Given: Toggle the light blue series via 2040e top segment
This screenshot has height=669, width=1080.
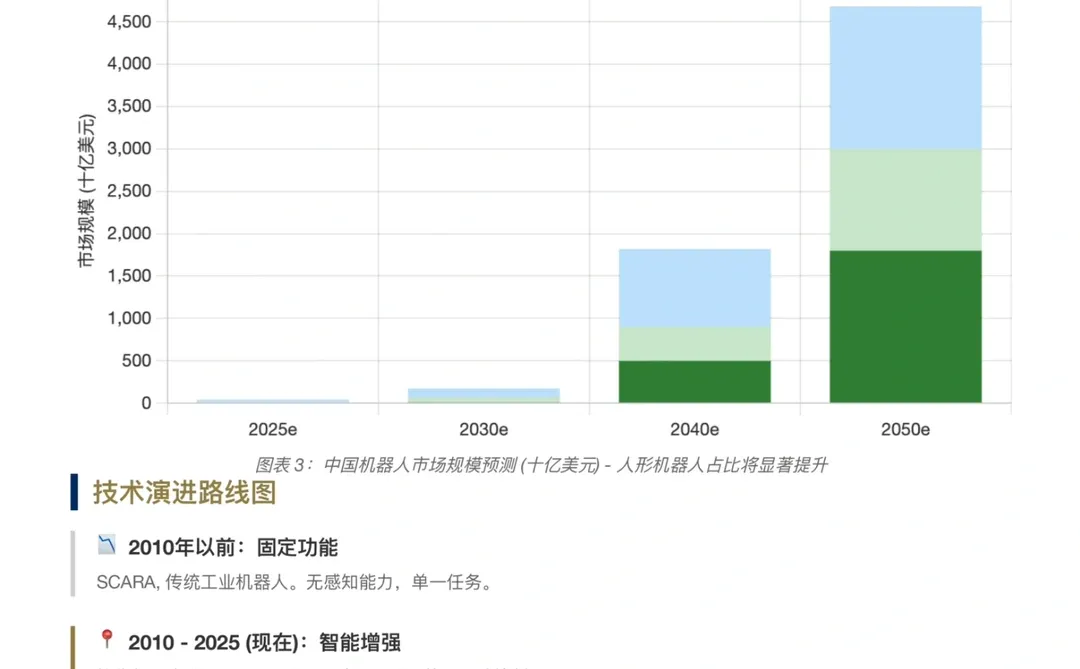Looking at the screenshot, I should (694, 288).
